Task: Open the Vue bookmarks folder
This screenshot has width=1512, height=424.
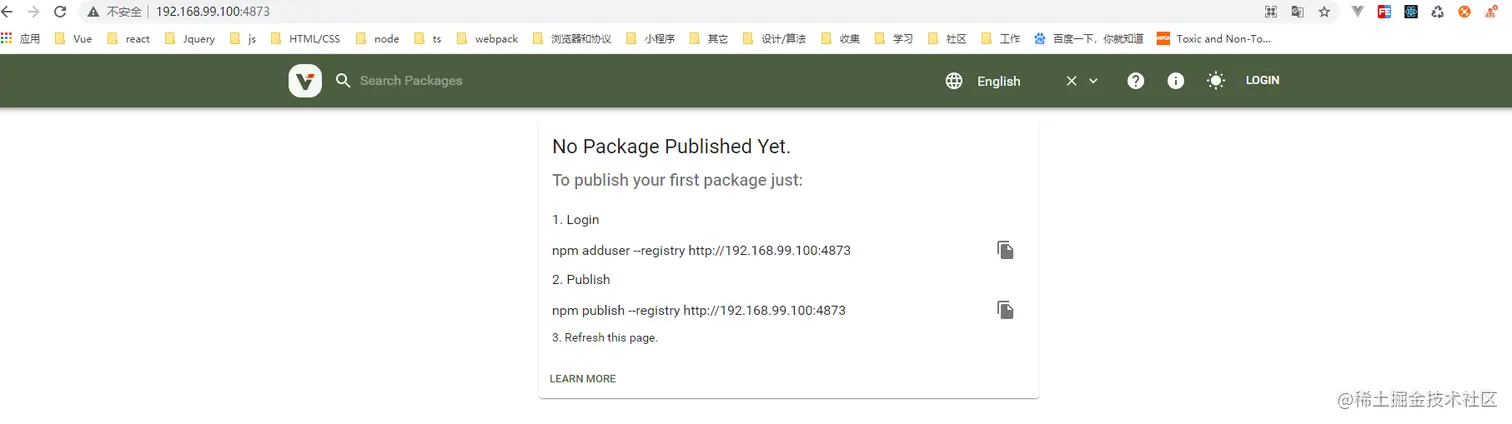Action: 73,39
